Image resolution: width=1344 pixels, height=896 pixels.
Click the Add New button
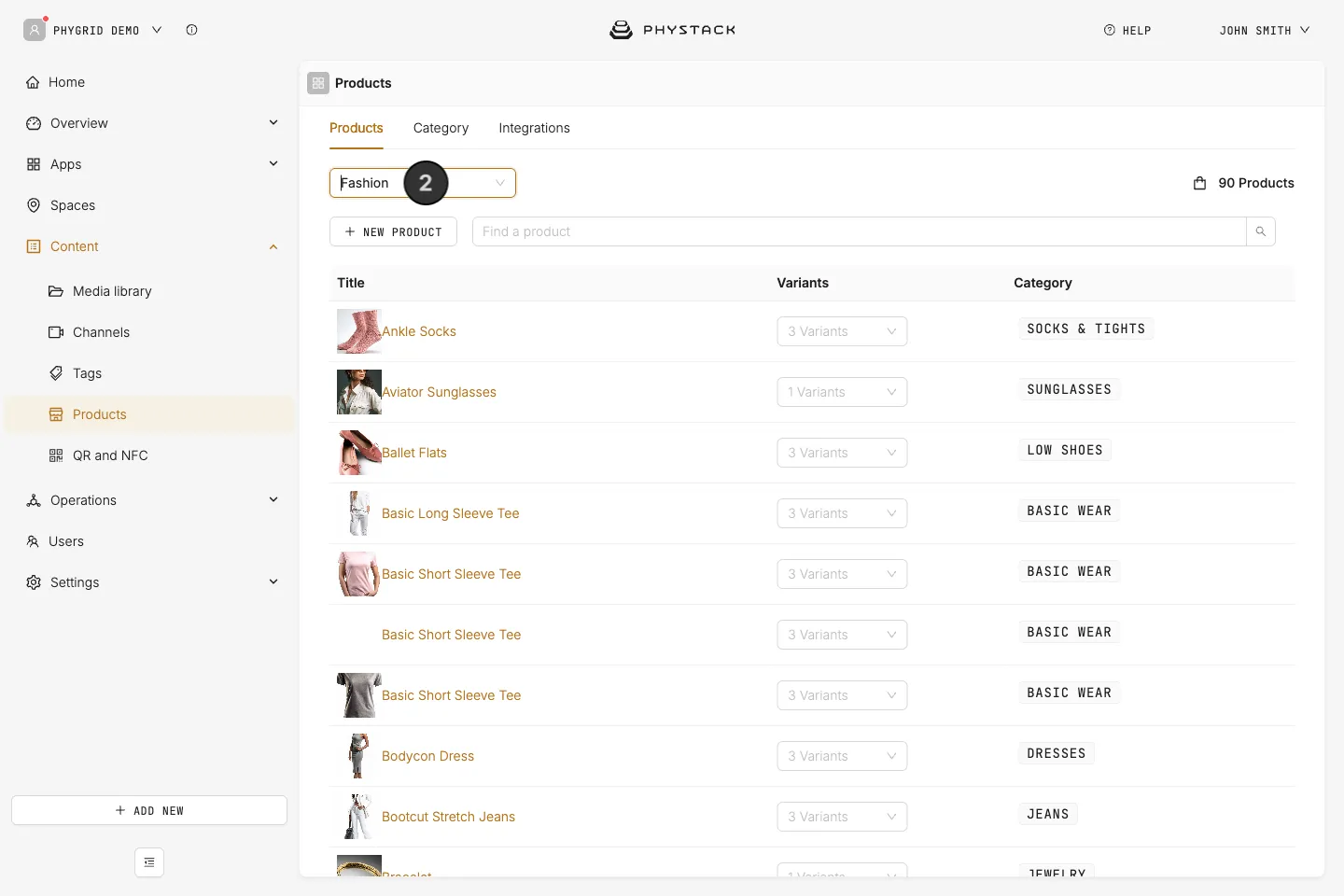pyautogui.click(x=149, y=810)
